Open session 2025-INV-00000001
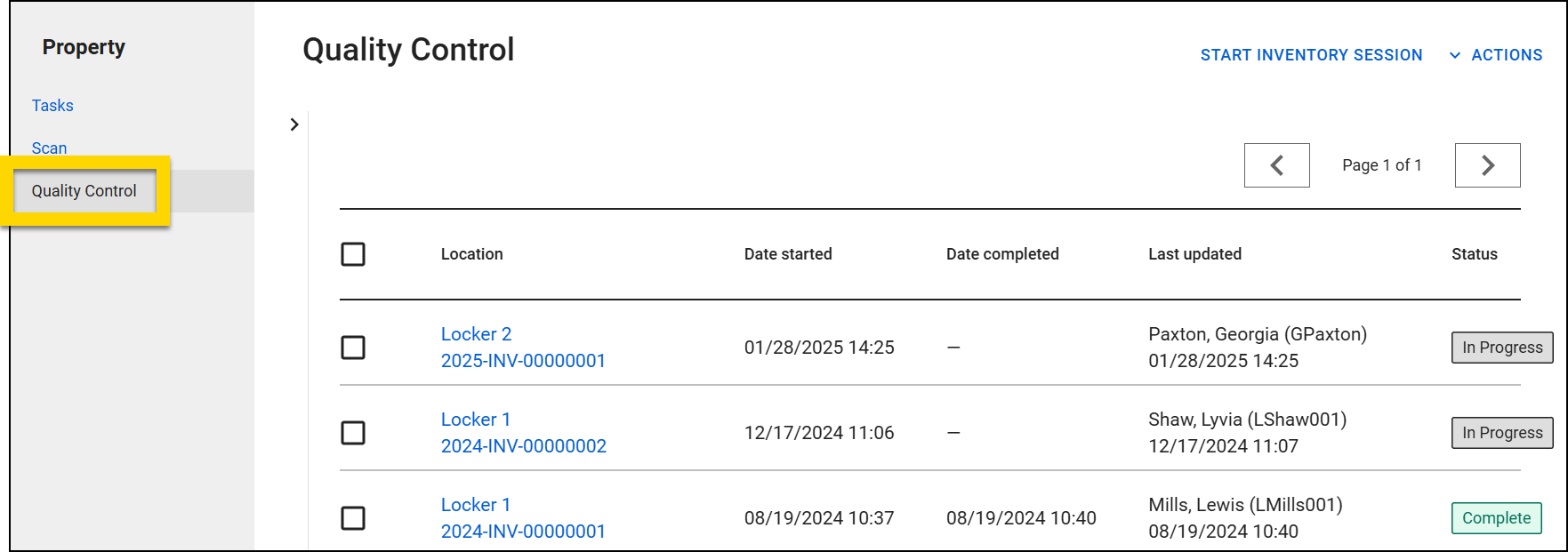The height and width of the screenshot is (552, 1568). point(523,361)
